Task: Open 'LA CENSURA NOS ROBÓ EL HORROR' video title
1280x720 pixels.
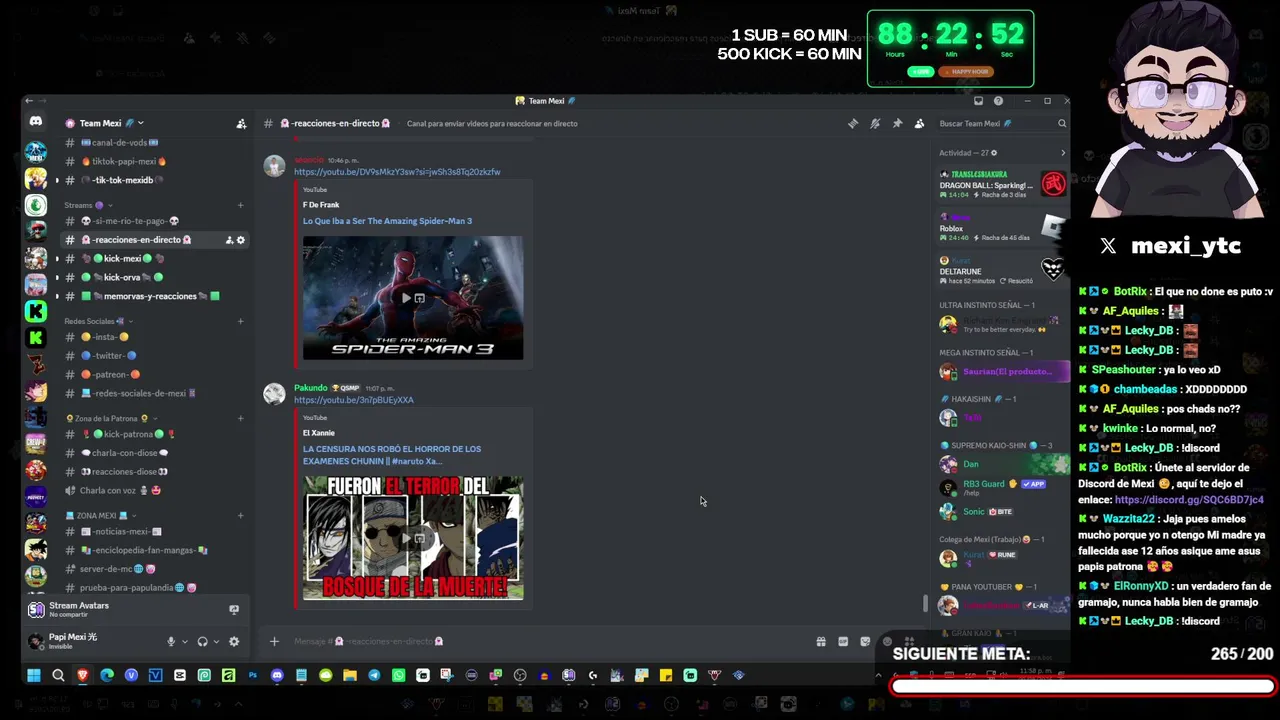Action: [392, 455]
